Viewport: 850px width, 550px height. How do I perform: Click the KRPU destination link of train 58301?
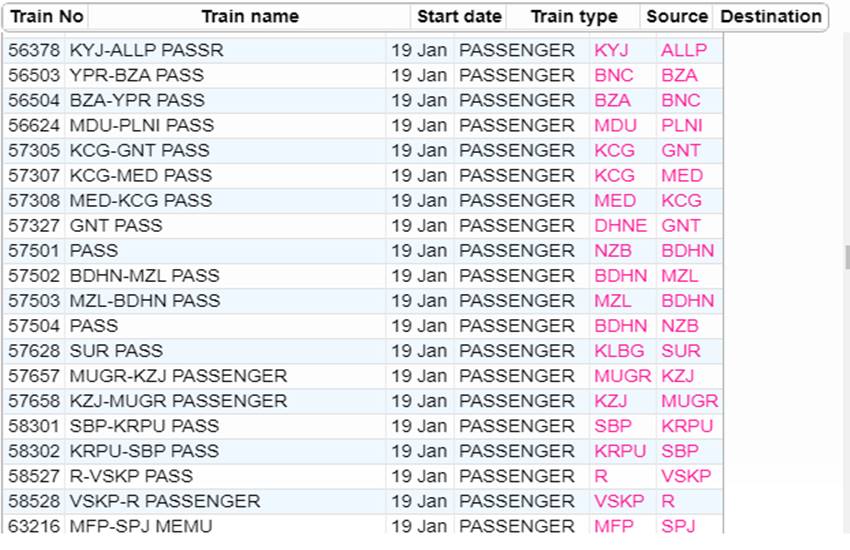pyautogui.click(x=687, y=426)
